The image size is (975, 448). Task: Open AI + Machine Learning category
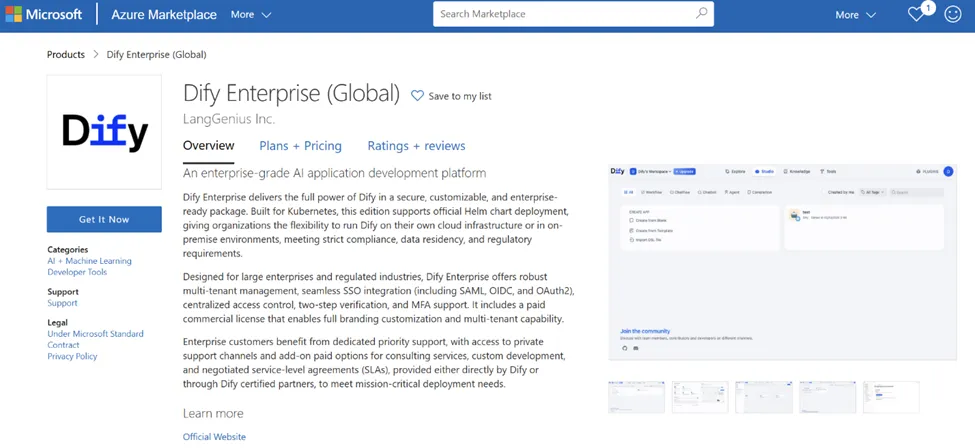[x=90, y=261]
